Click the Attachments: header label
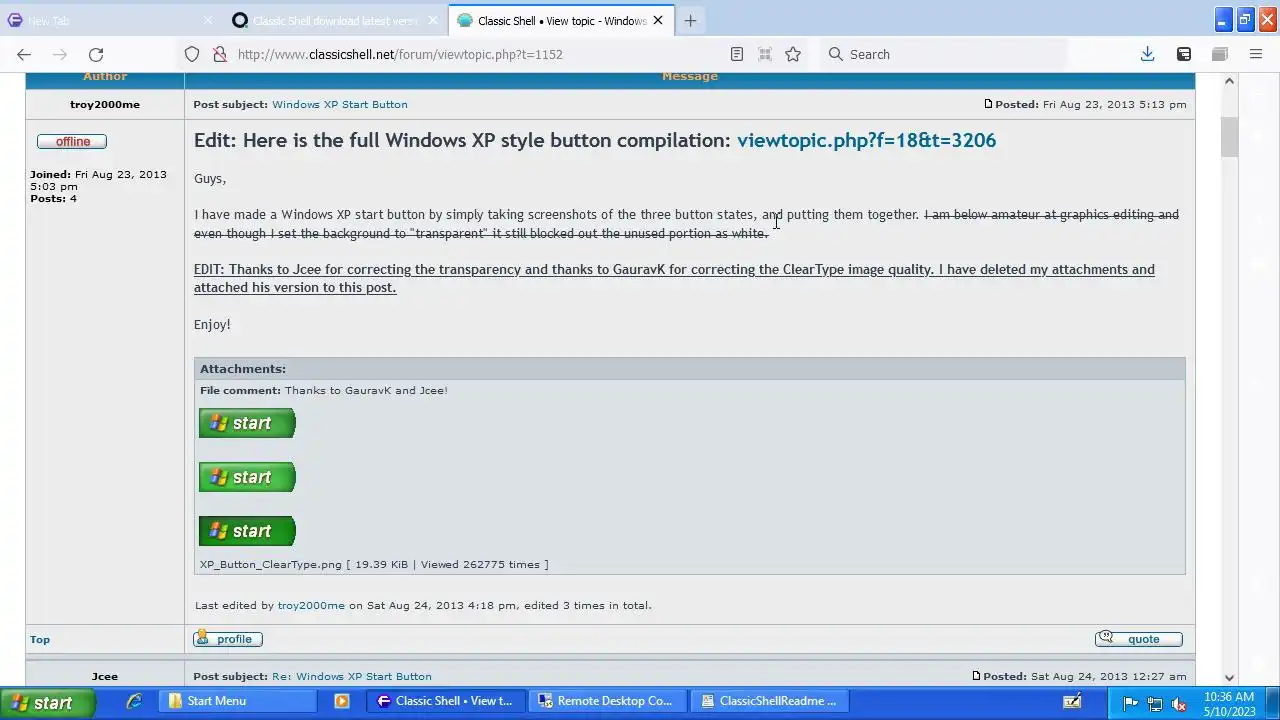Screen dimensions: 1280x720 pyautogui.click(x=243, y=369)
